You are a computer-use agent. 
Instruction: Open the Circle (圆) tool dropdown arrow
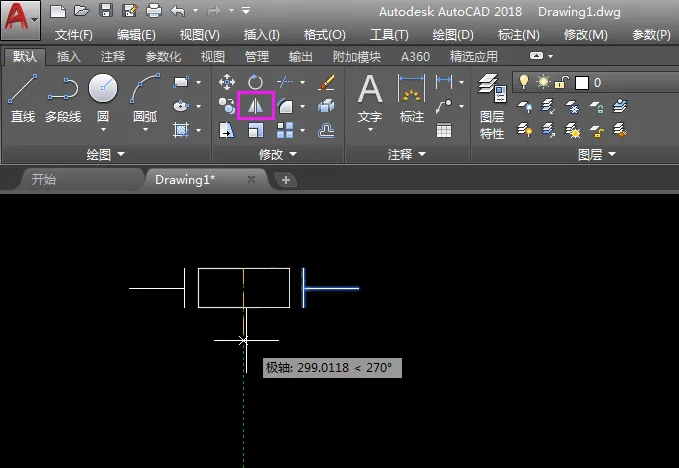103,129
